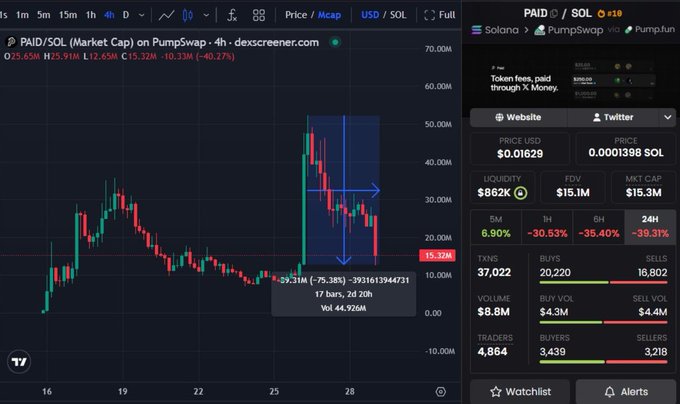Select the 6H stats tab
680x404 pixels.
click(598, 228)
